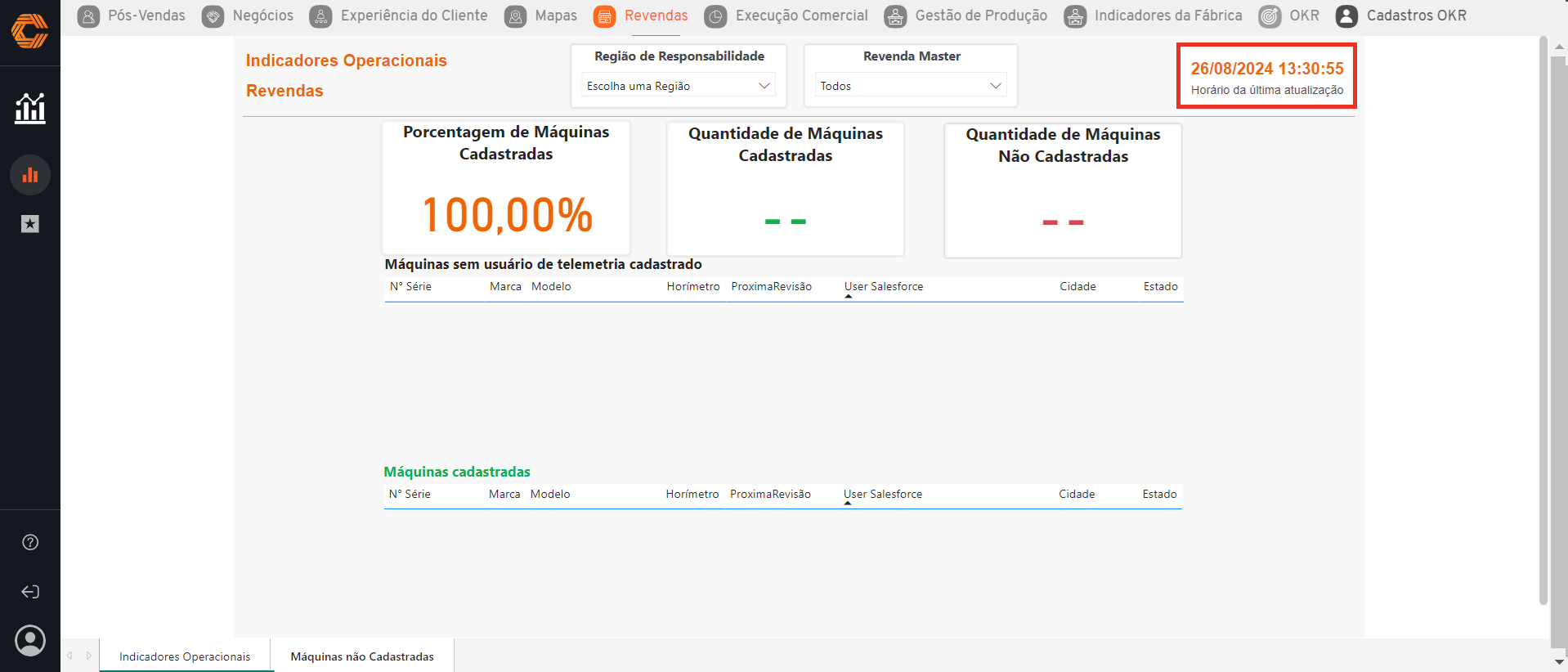Open the favorites star icon in sidebar

tap(30, 224)
